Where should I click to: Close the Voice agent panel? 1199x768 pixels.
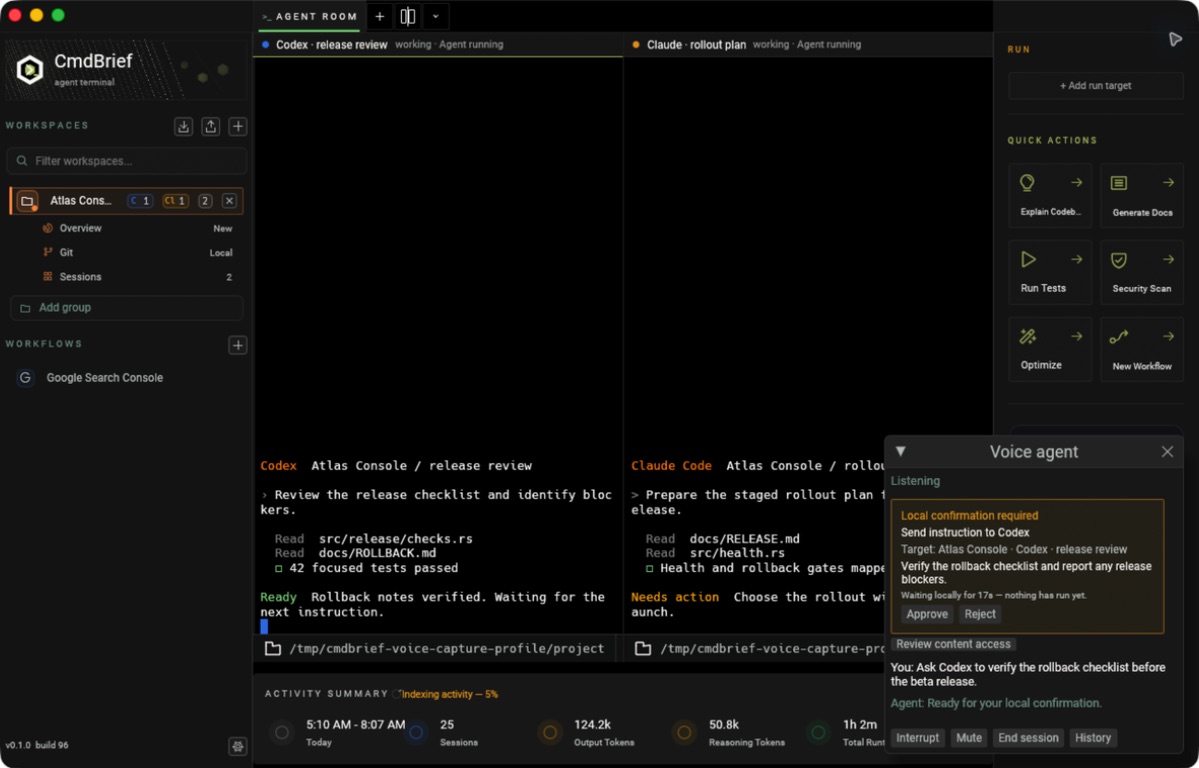[1167, 452]
